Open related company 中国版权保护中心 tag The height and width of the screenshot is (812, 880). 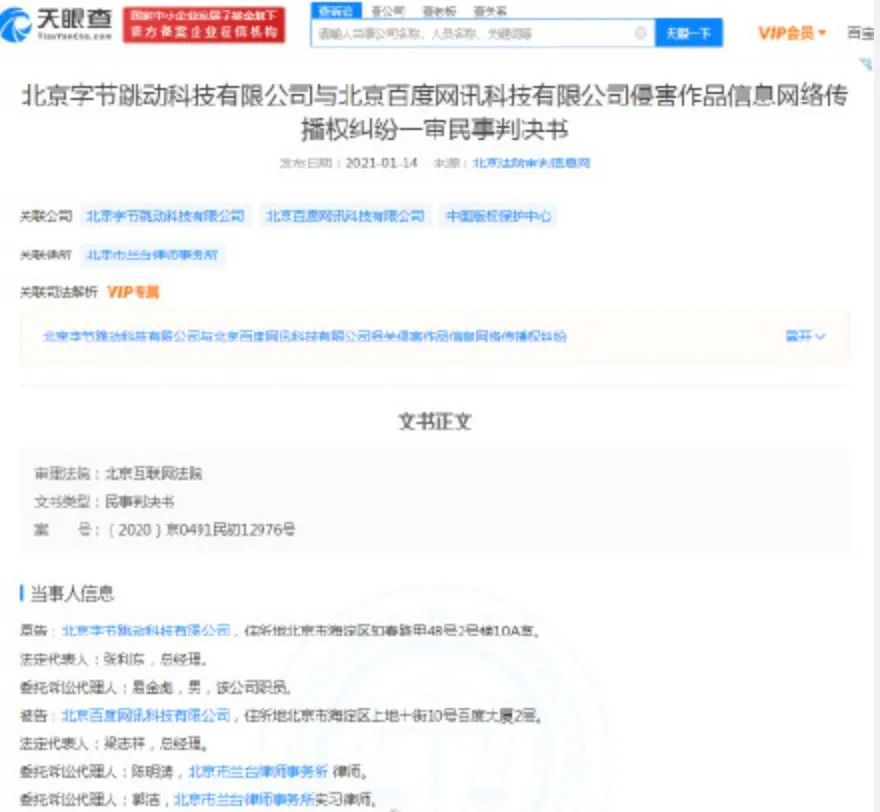click(498, 216)
